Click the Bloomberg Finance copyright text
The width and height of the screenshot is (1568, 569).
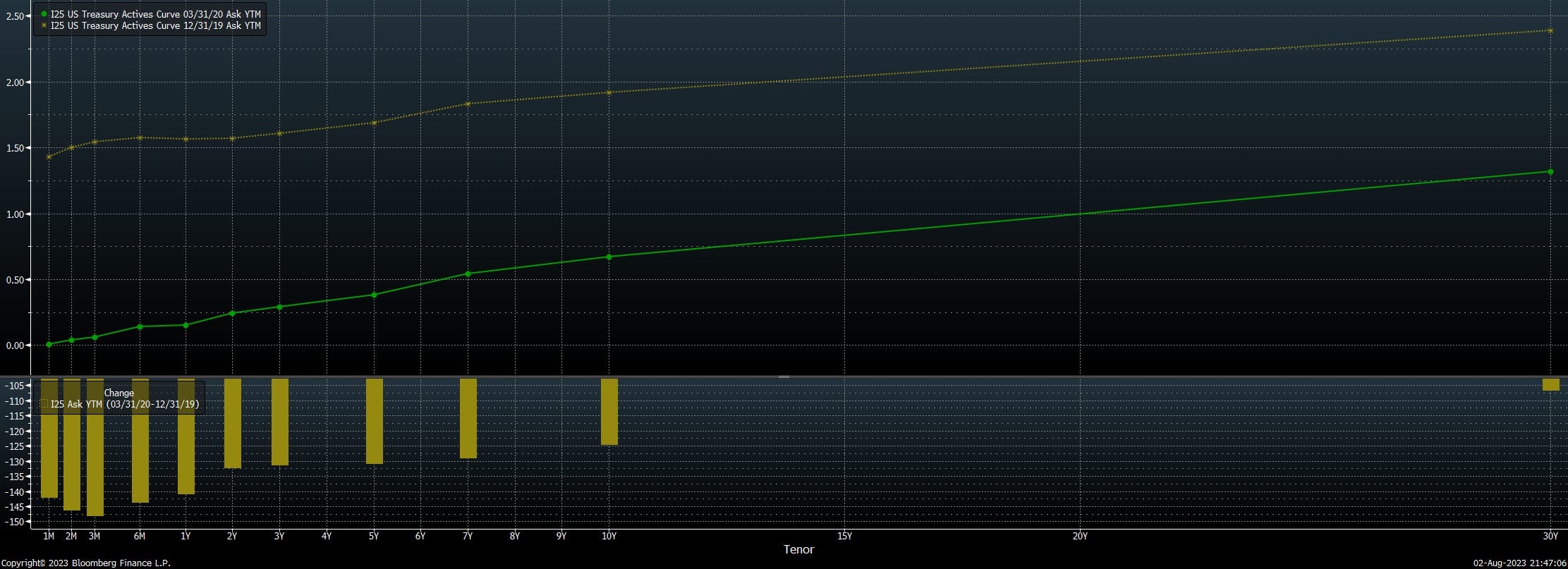[85, 563]
